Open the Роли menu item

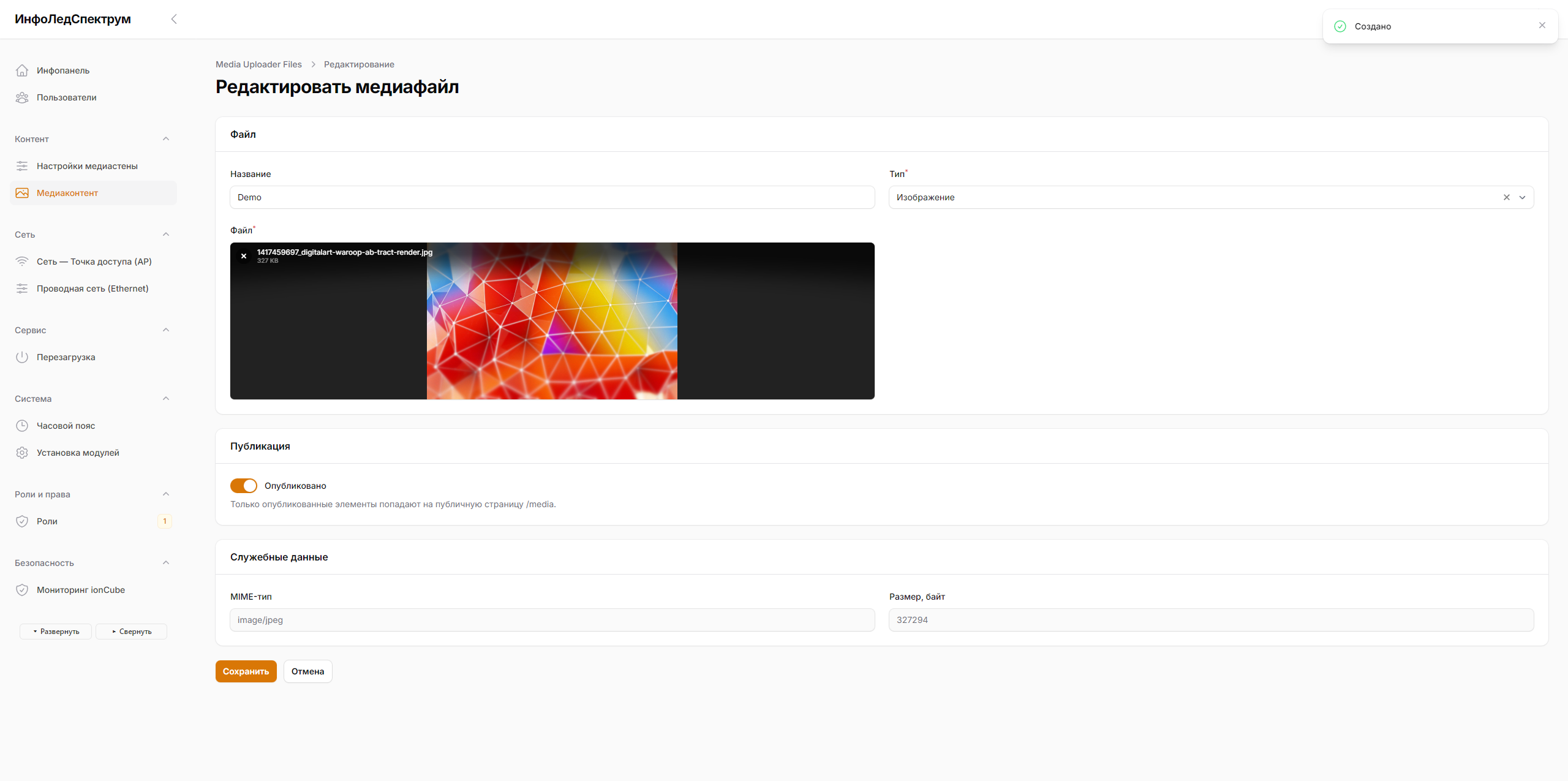[x=47, y=521]
